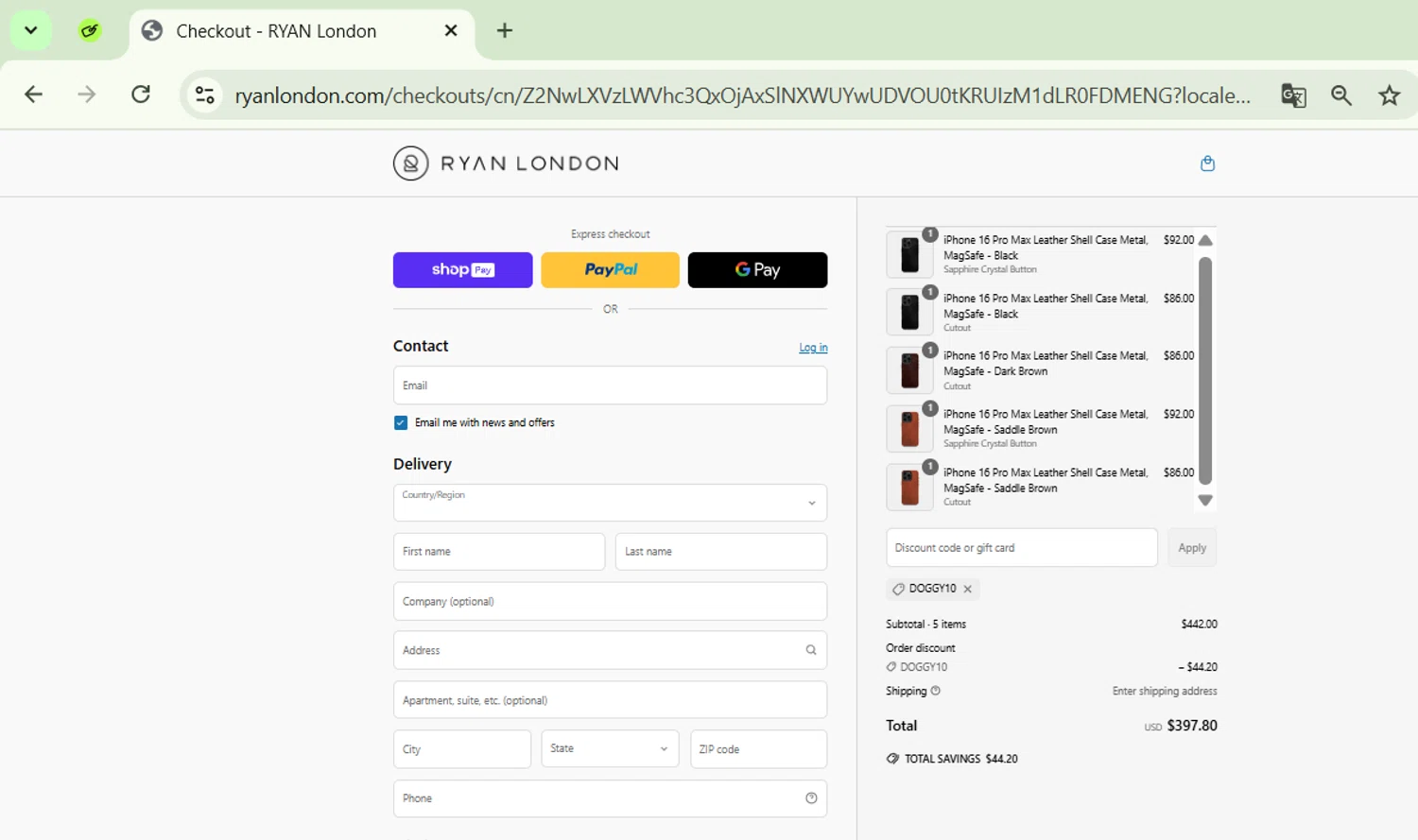Reload the checkout page
This screenshot has width=1418, height=840.
click(x=141, y=94)
